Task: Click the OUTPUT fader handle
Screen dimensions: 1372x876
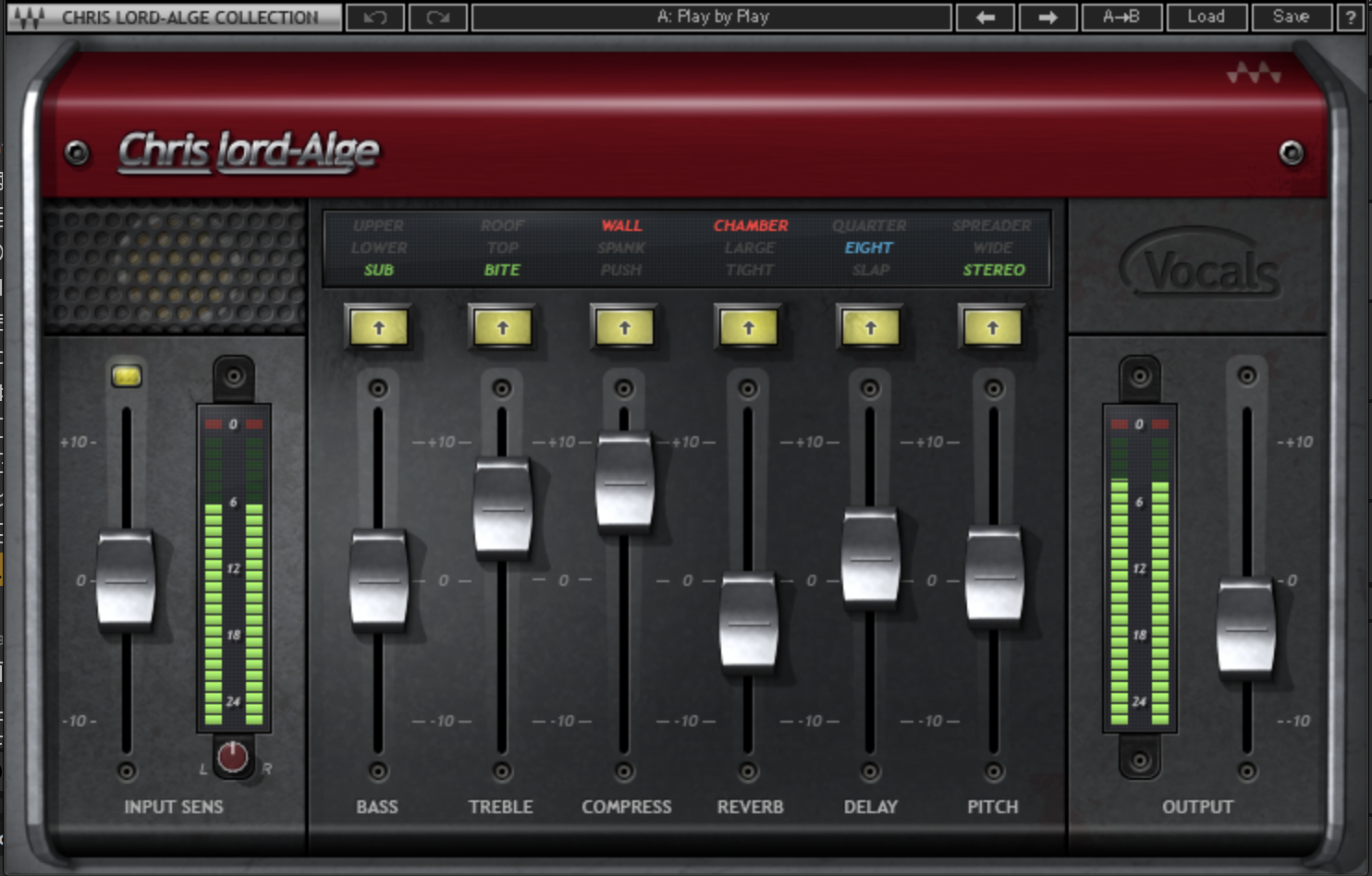Action: [x=1246, y=628]
